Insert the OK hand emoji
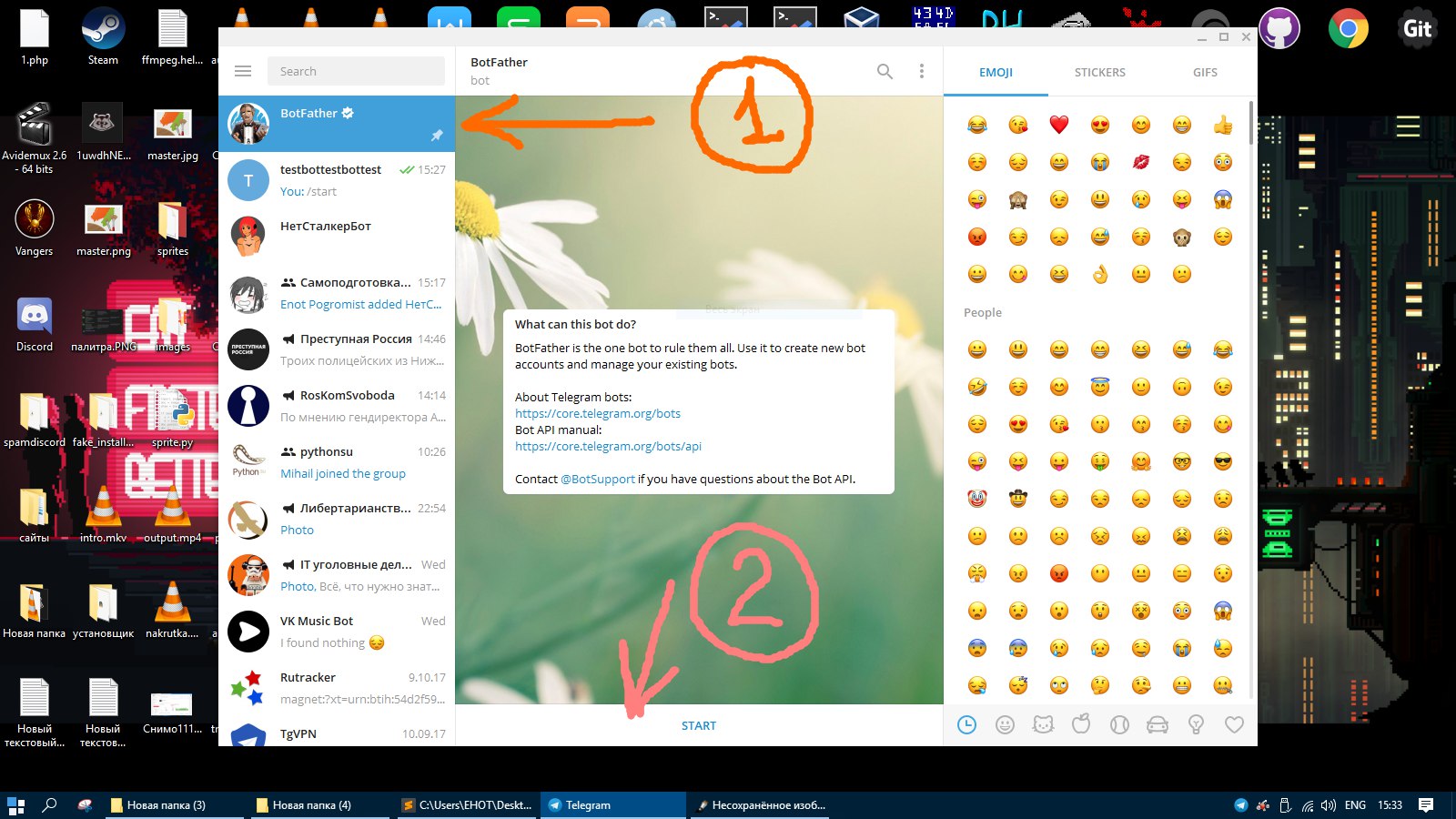 coord(1099,274)
